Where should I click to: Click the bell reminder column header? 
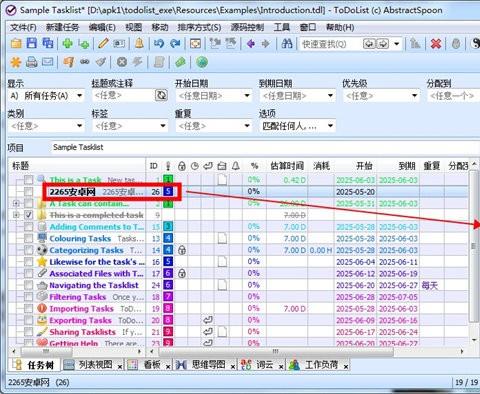pyautogui.click(x=236, y=166)
